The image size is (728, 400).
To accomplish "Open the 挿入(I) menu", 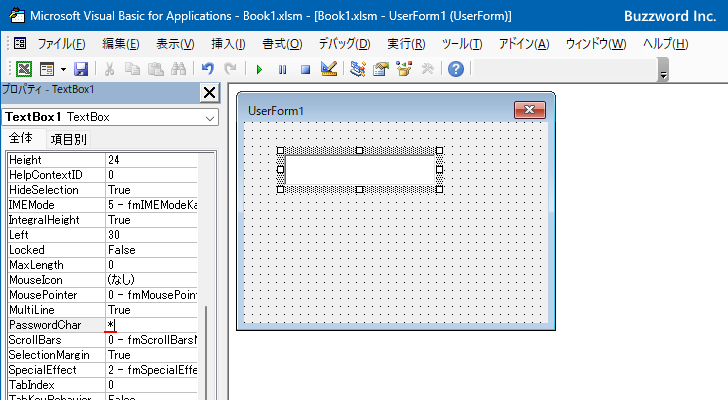I will click(x=228, y=44).
